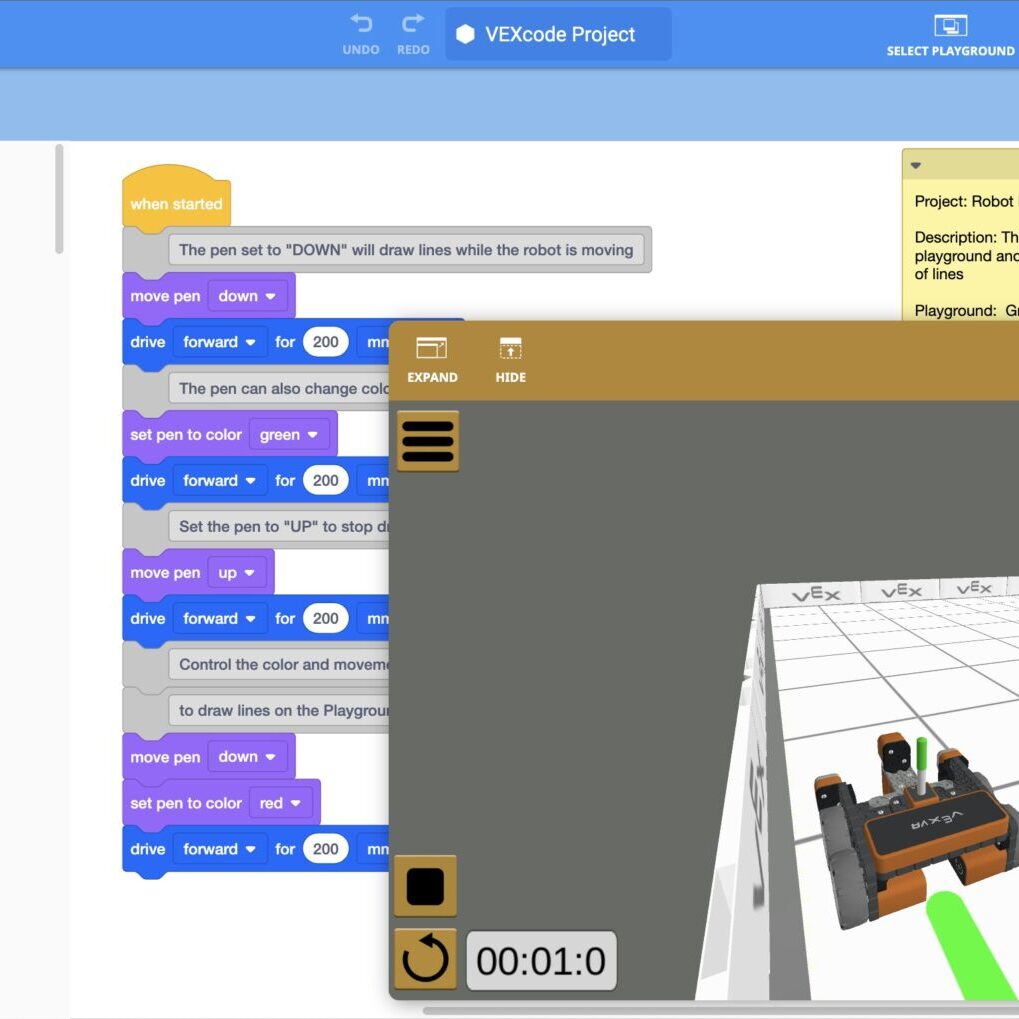Select the 'move pen' up block label
Viewport: 1019px width, 1019px height.
click(165, 573)
